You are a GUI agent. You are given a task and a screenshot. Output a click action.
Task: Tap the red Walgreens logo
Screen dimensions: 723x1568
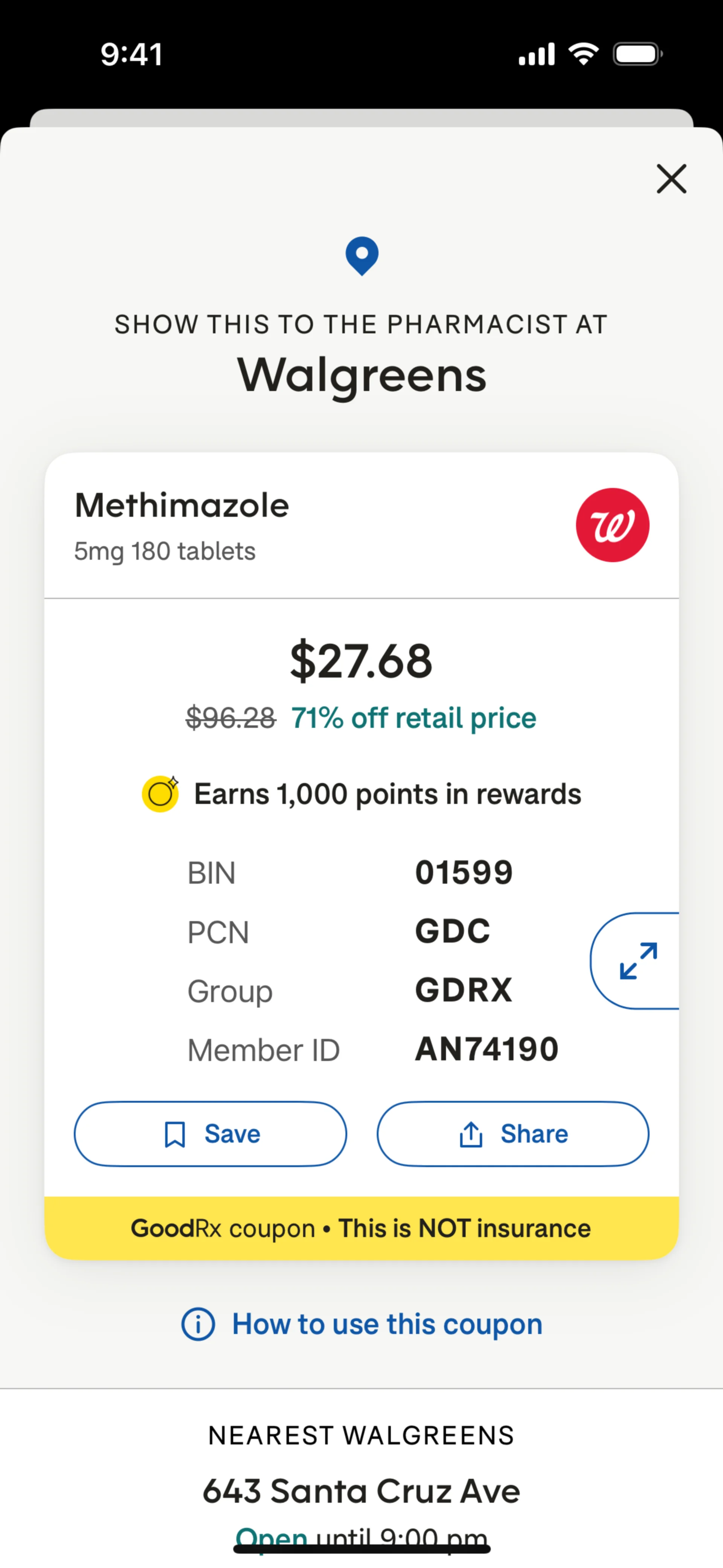coord(612,525)
